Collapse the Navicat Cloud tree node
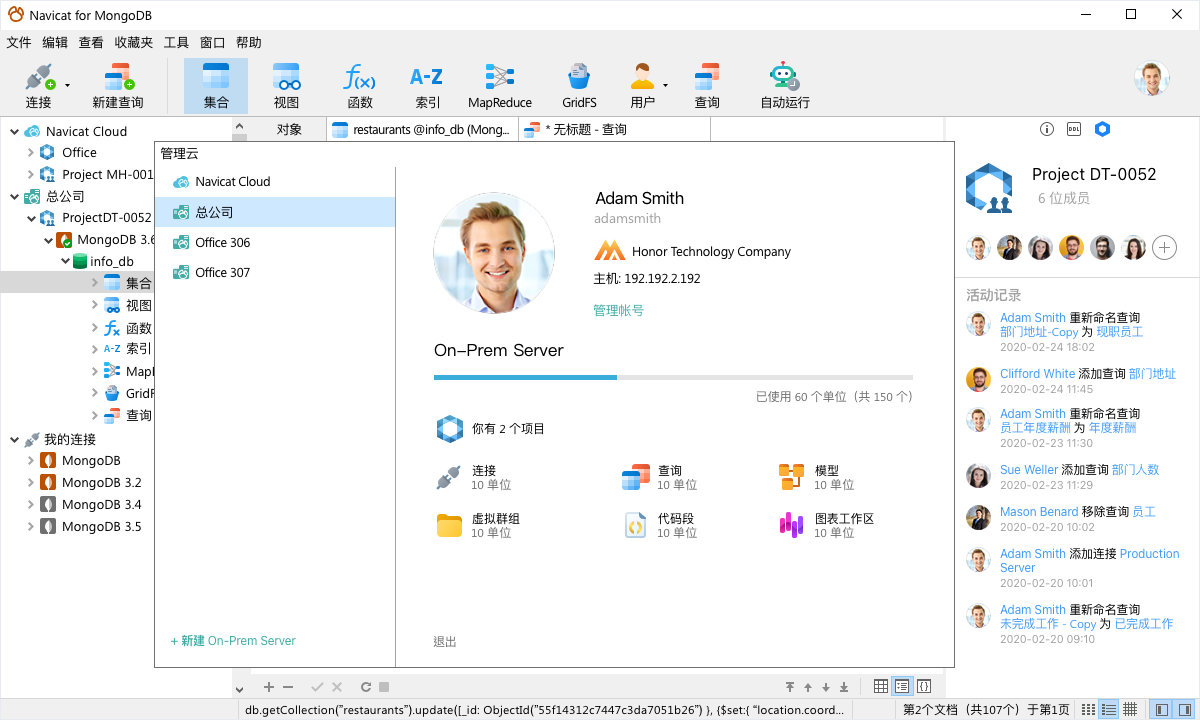 point(15,131)
